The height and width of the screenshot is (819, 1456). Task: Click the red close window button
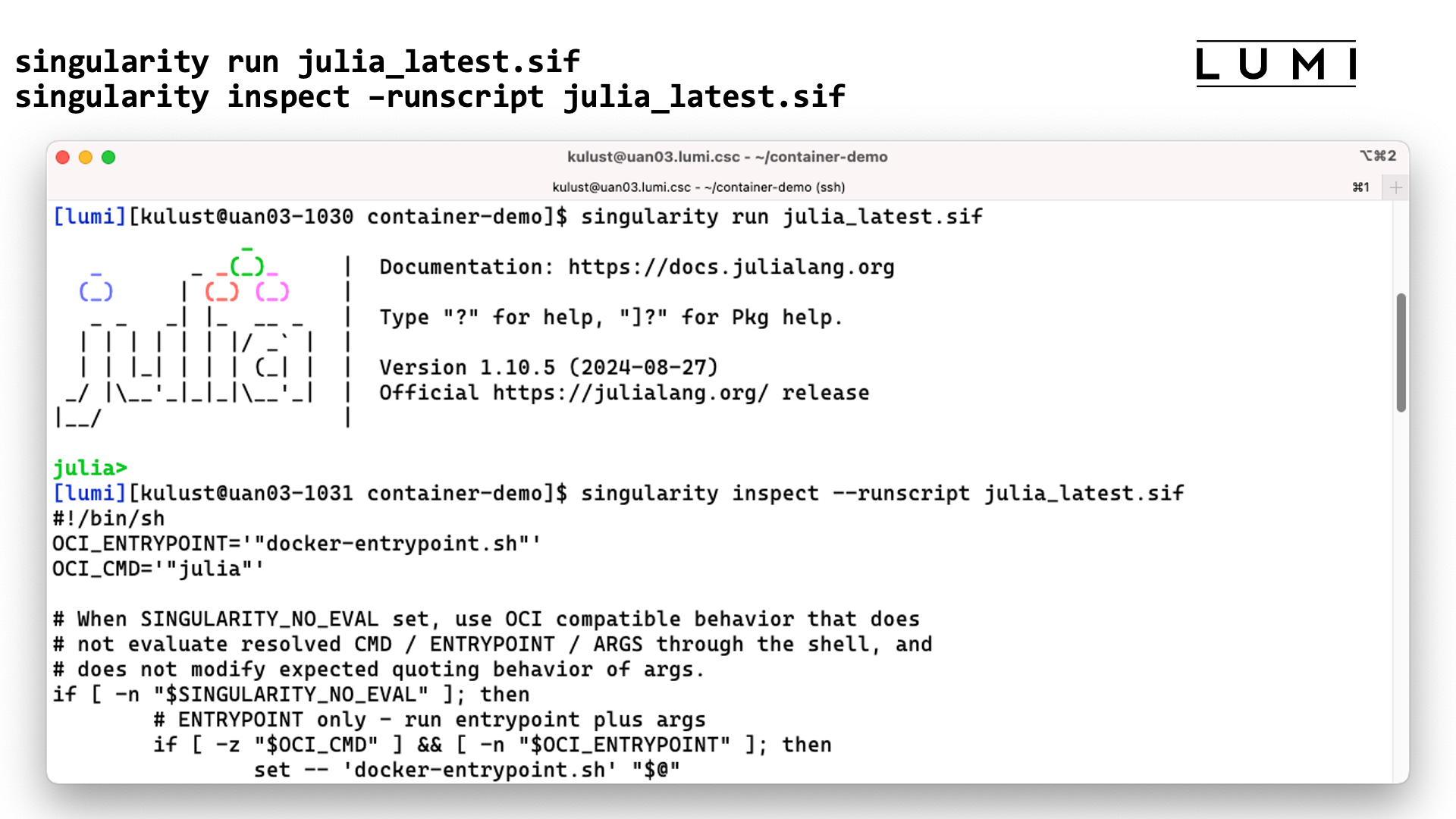63,157
